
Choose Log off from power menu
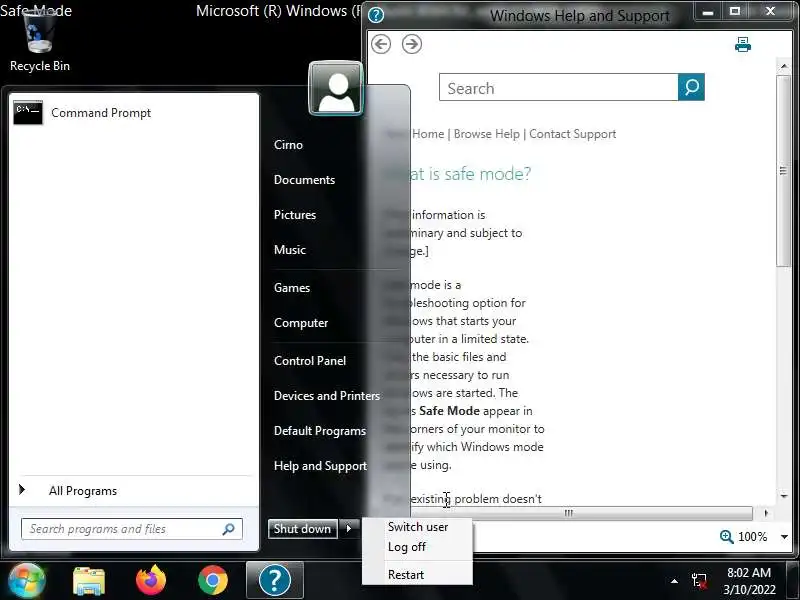[x=407, y=547]
